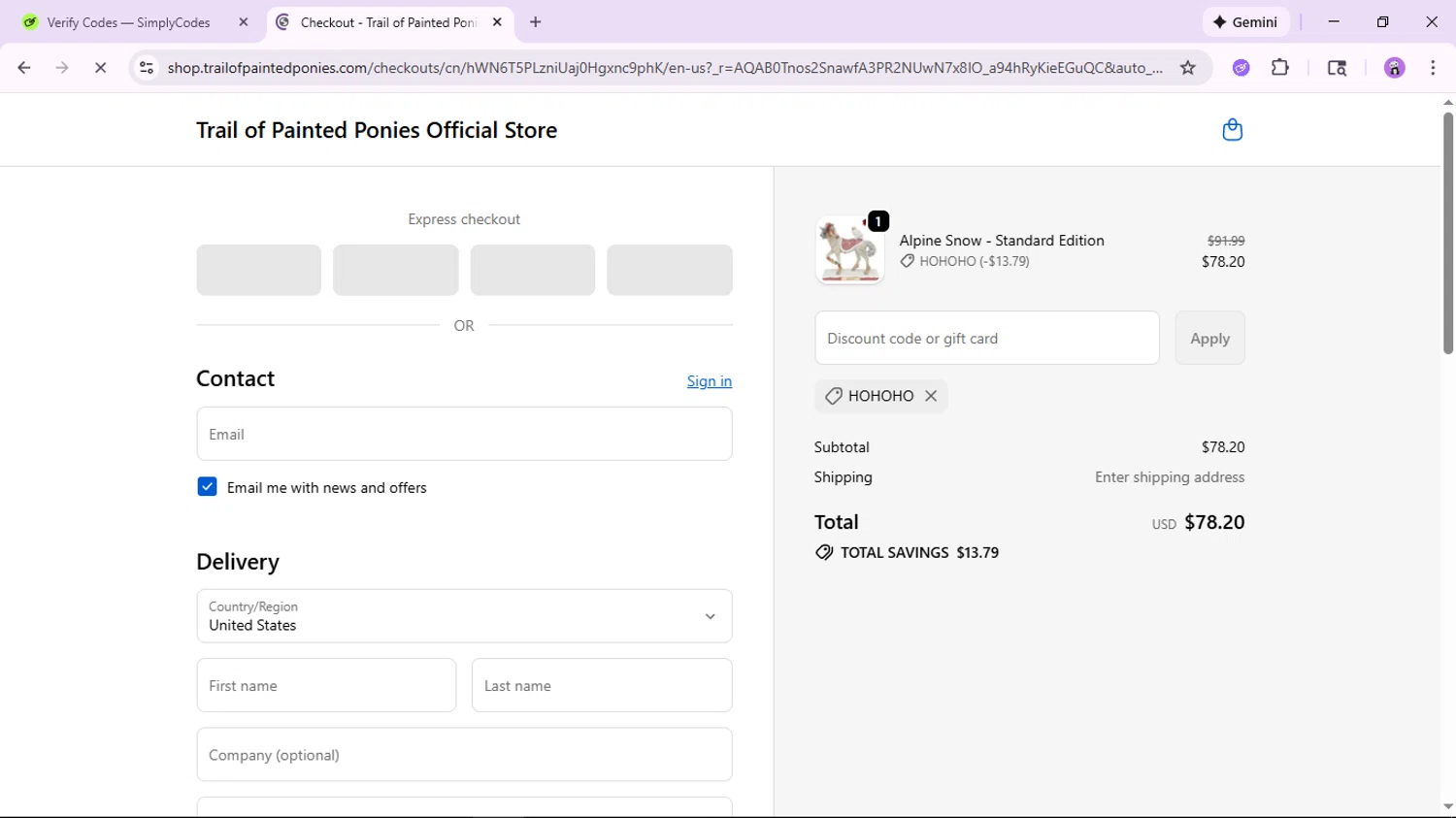The width and height of the screenshot is (1456, 818).
Task: Remove the HOHOHO discount code
Action: pyautogui.click(x=931, y=396)
